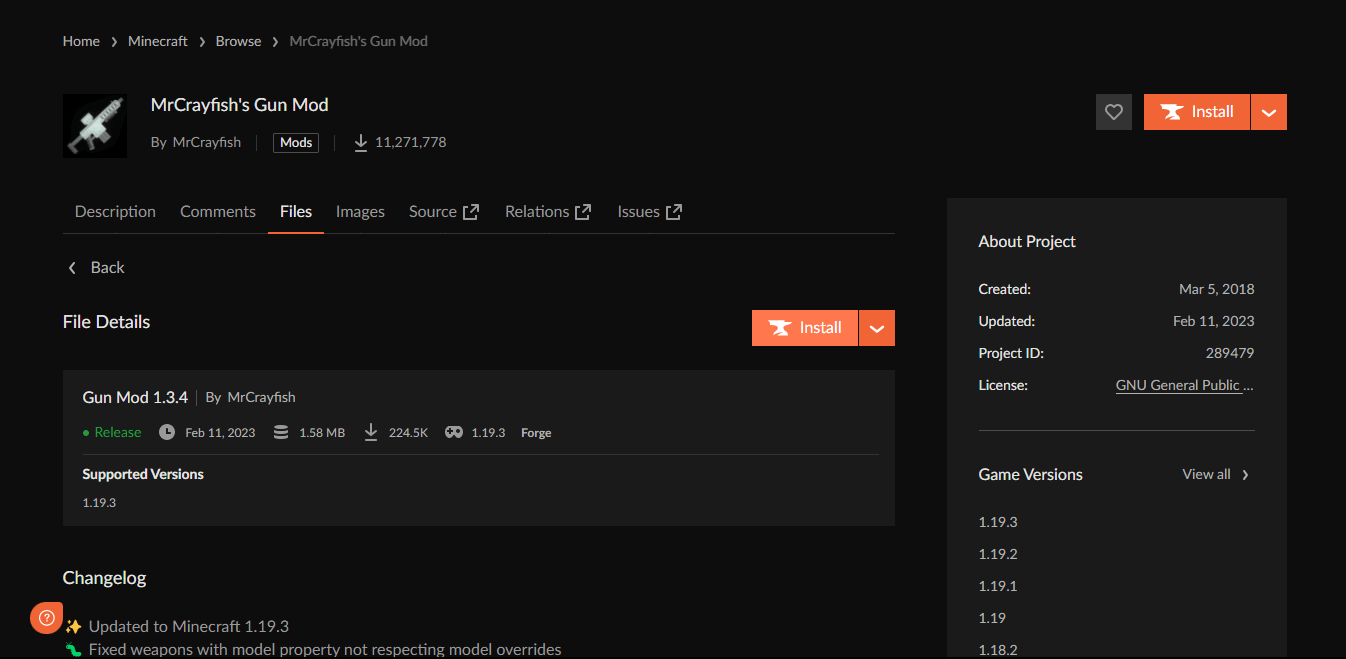Open the Images tab
1346x659 pixels.
(360, 212)
